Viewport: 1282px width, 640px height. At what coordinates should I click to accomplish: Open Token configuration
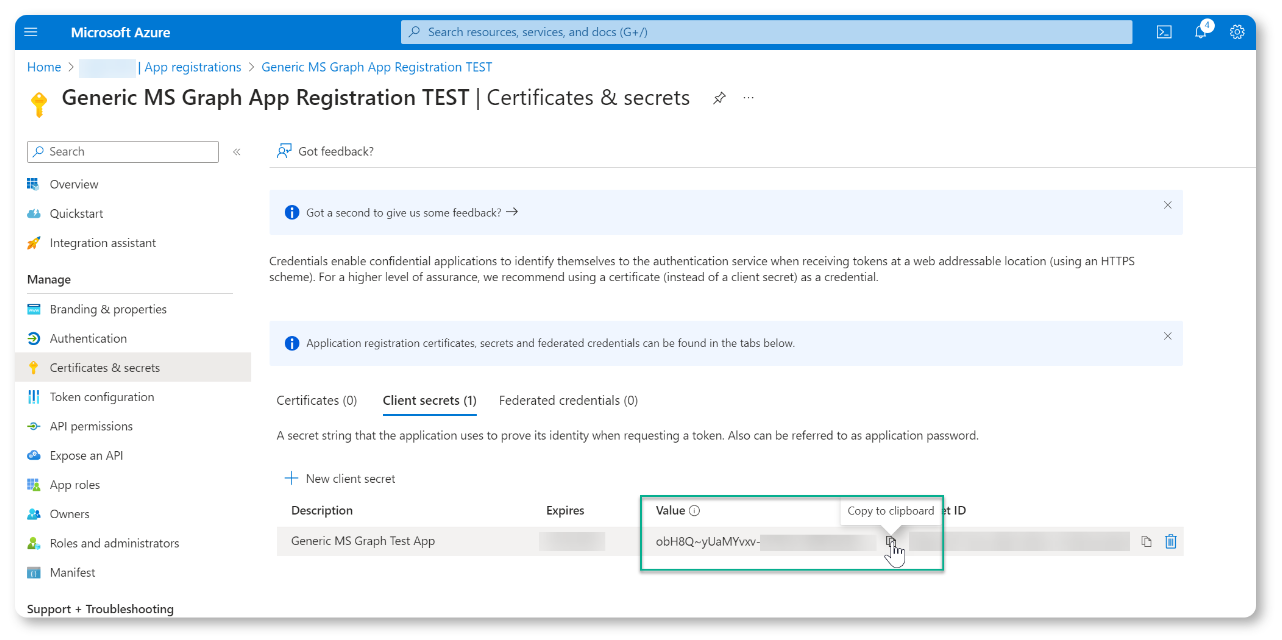(102, 397)
